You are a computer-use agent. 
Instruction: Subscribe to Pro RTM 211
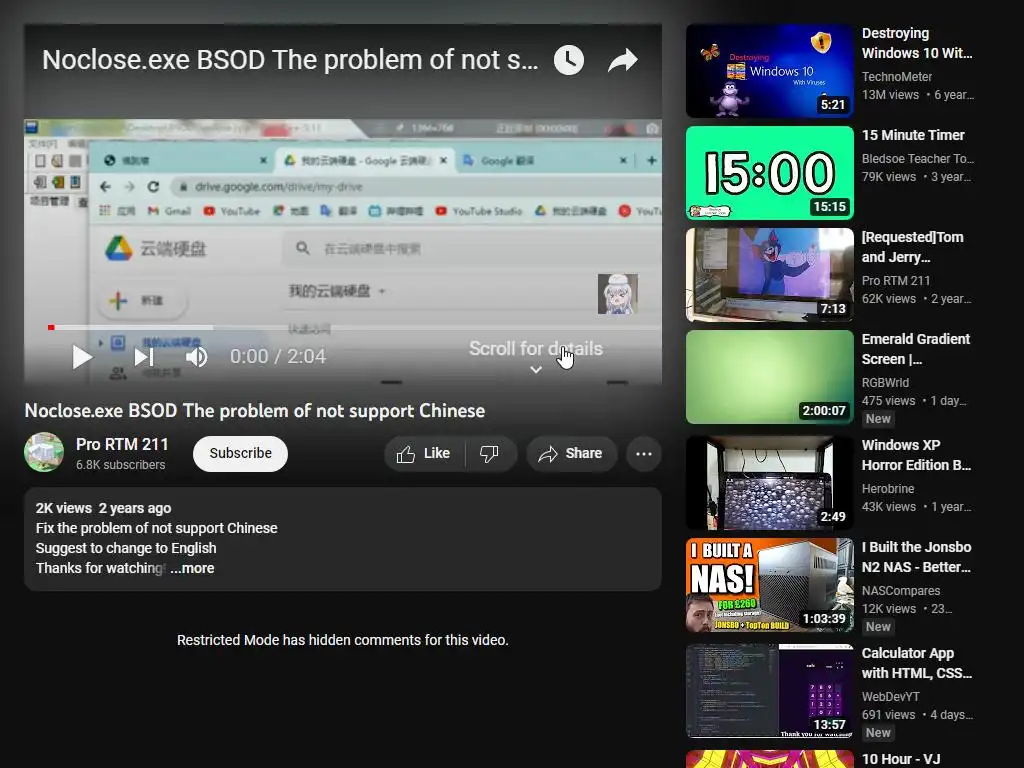coord(240,453)
